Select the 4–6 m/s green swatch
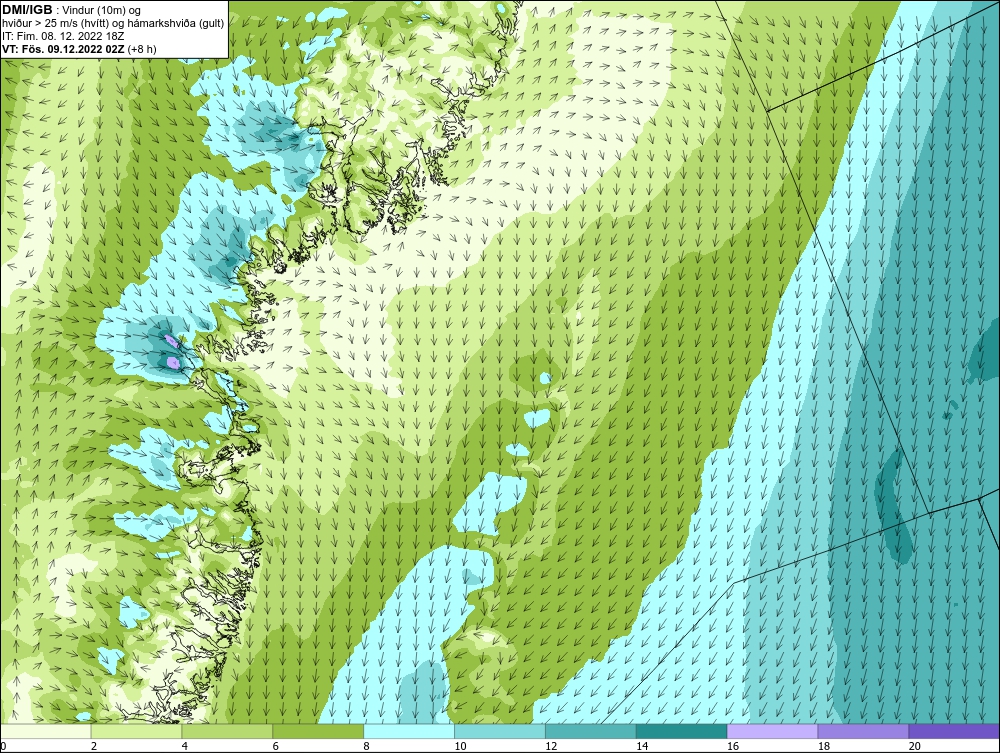 tap(227, 731)
